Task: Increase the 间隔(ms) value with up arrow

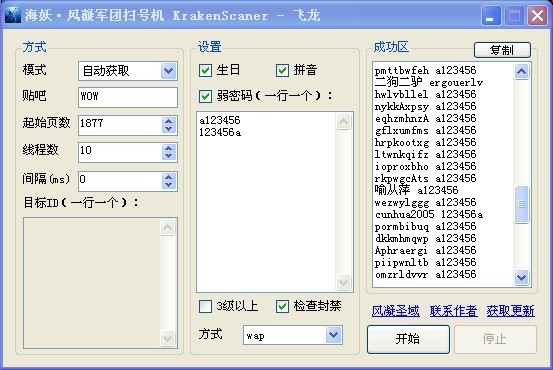Action: pos(169,177)
